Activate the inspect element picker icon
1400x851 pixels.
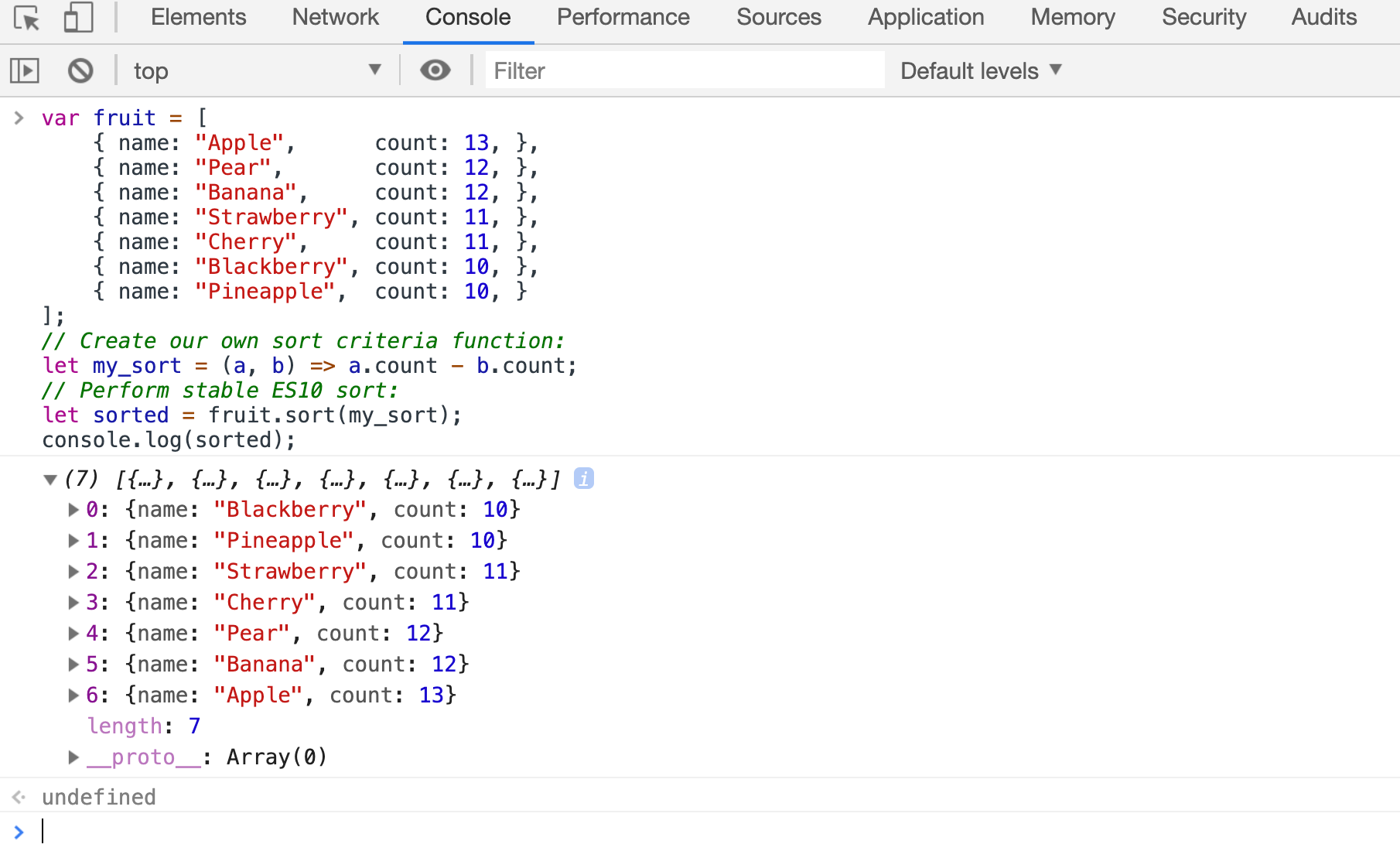tap(27, 18)
